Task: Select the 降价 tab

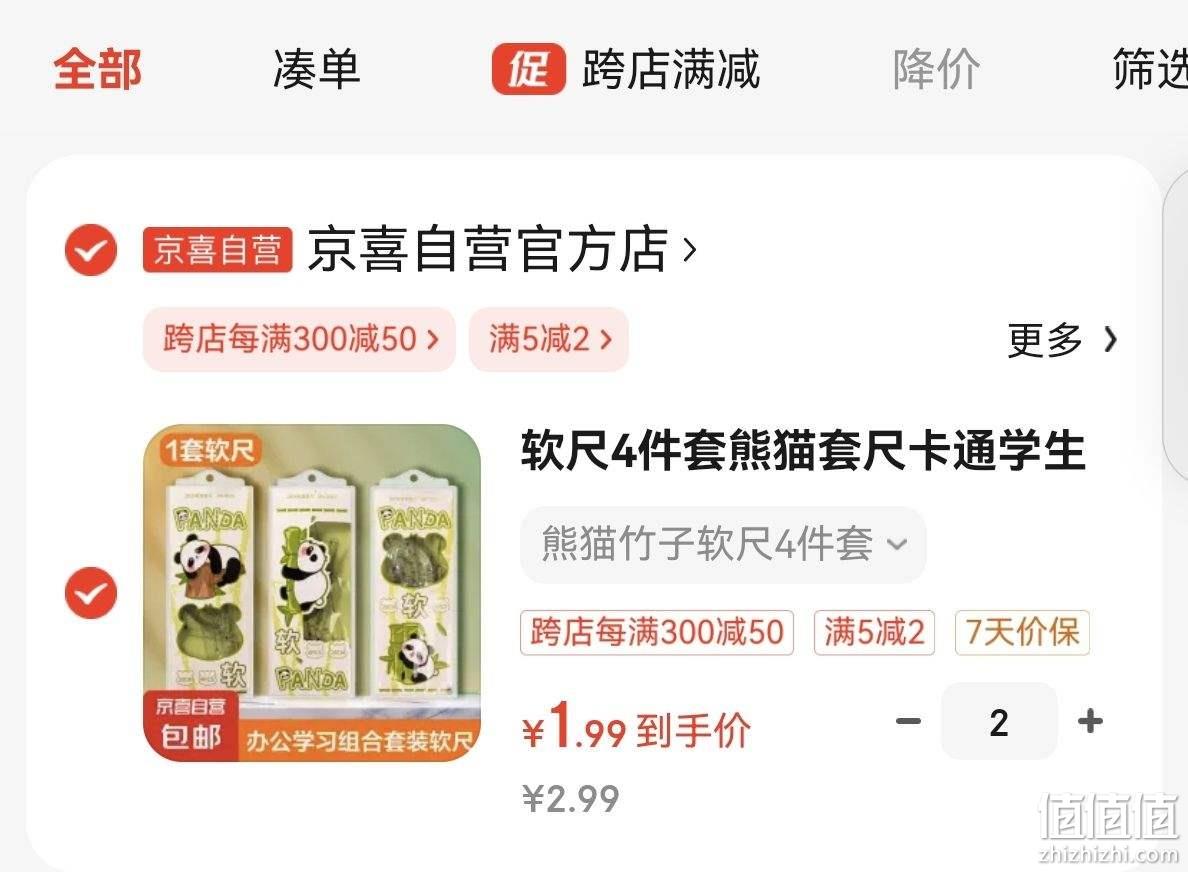Action: (x=936, y=69)
